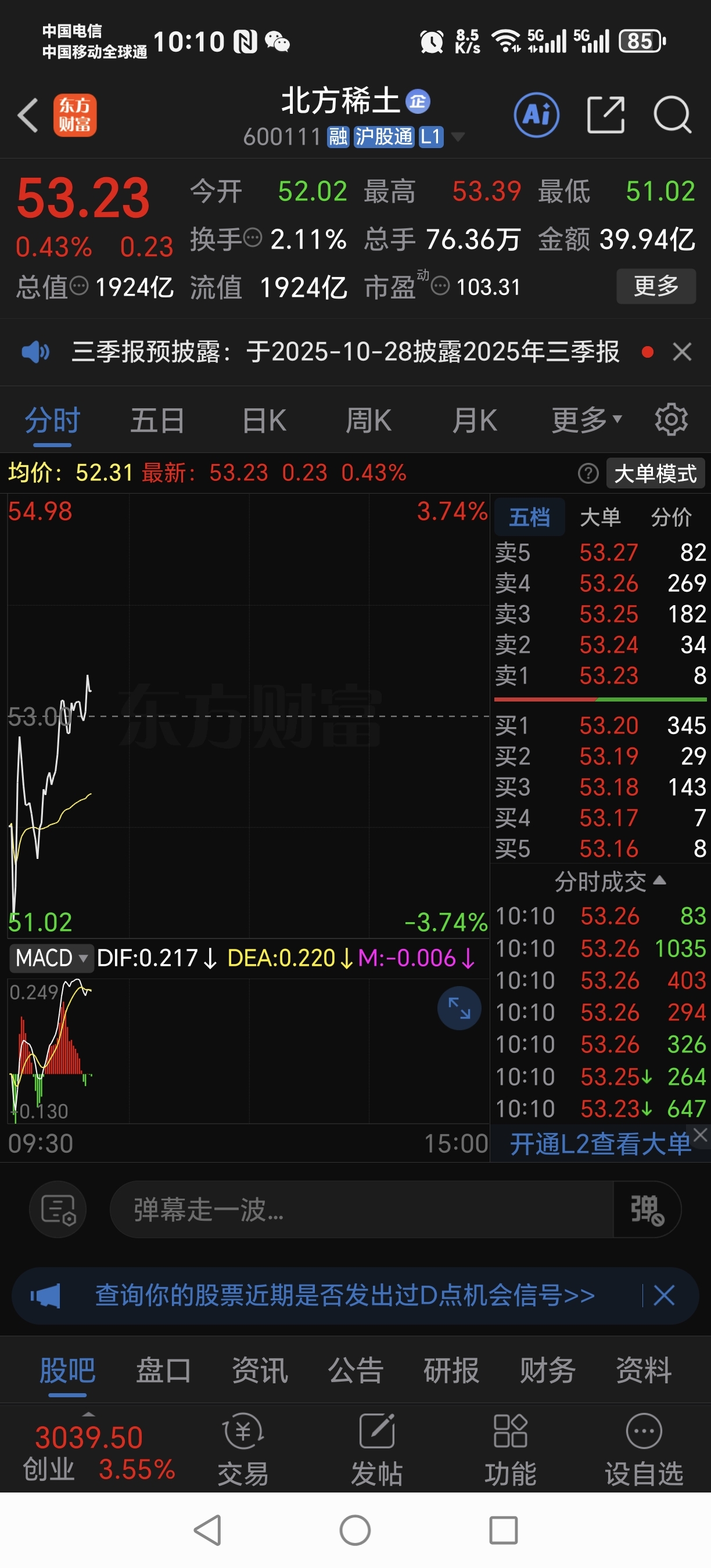Tap the trade row with volume 1035
Image resolution: width=711 pixels, height=1568 pixels.
[x=601, y=948]
